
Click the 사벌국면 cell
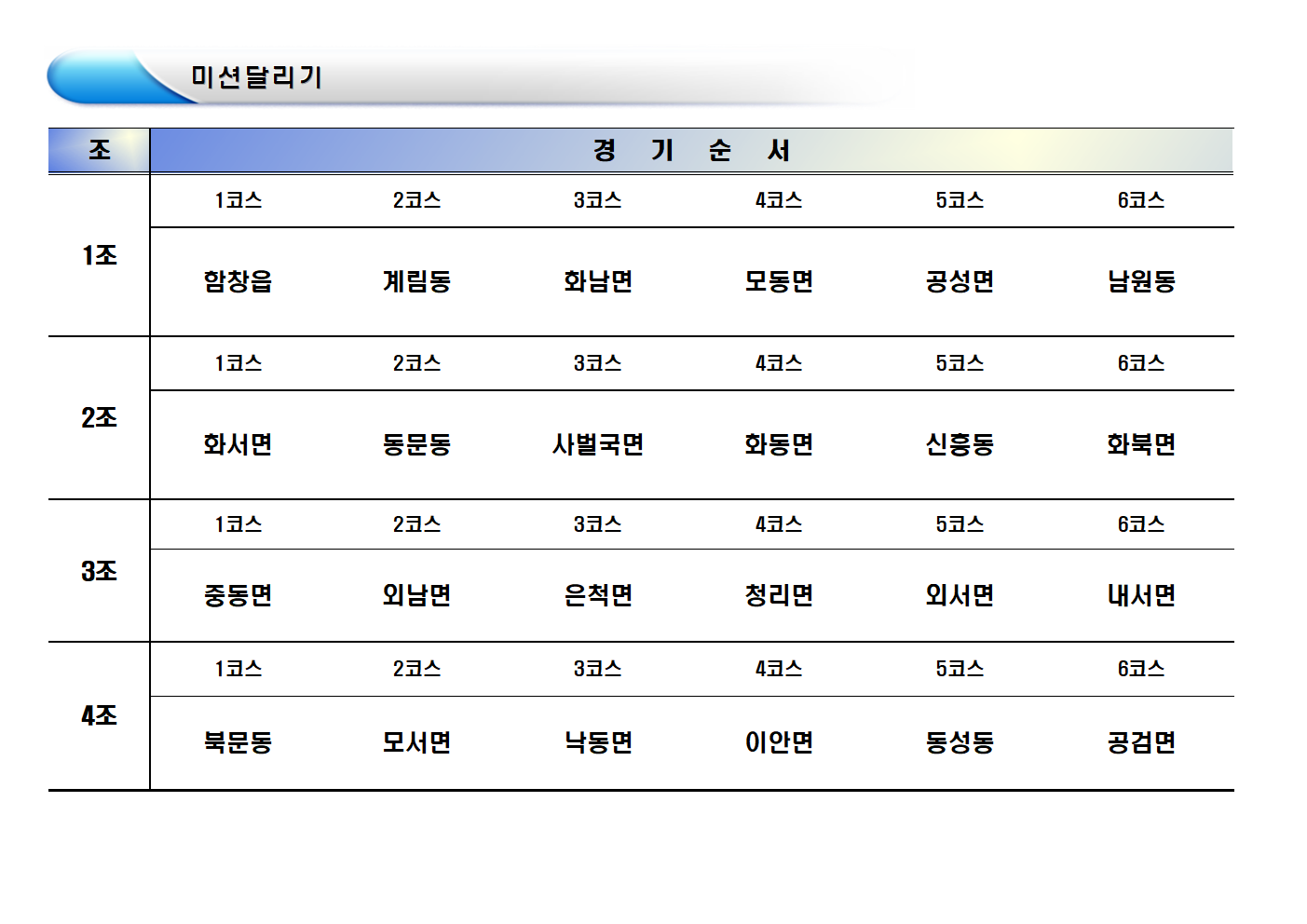[x=598, y=444]
